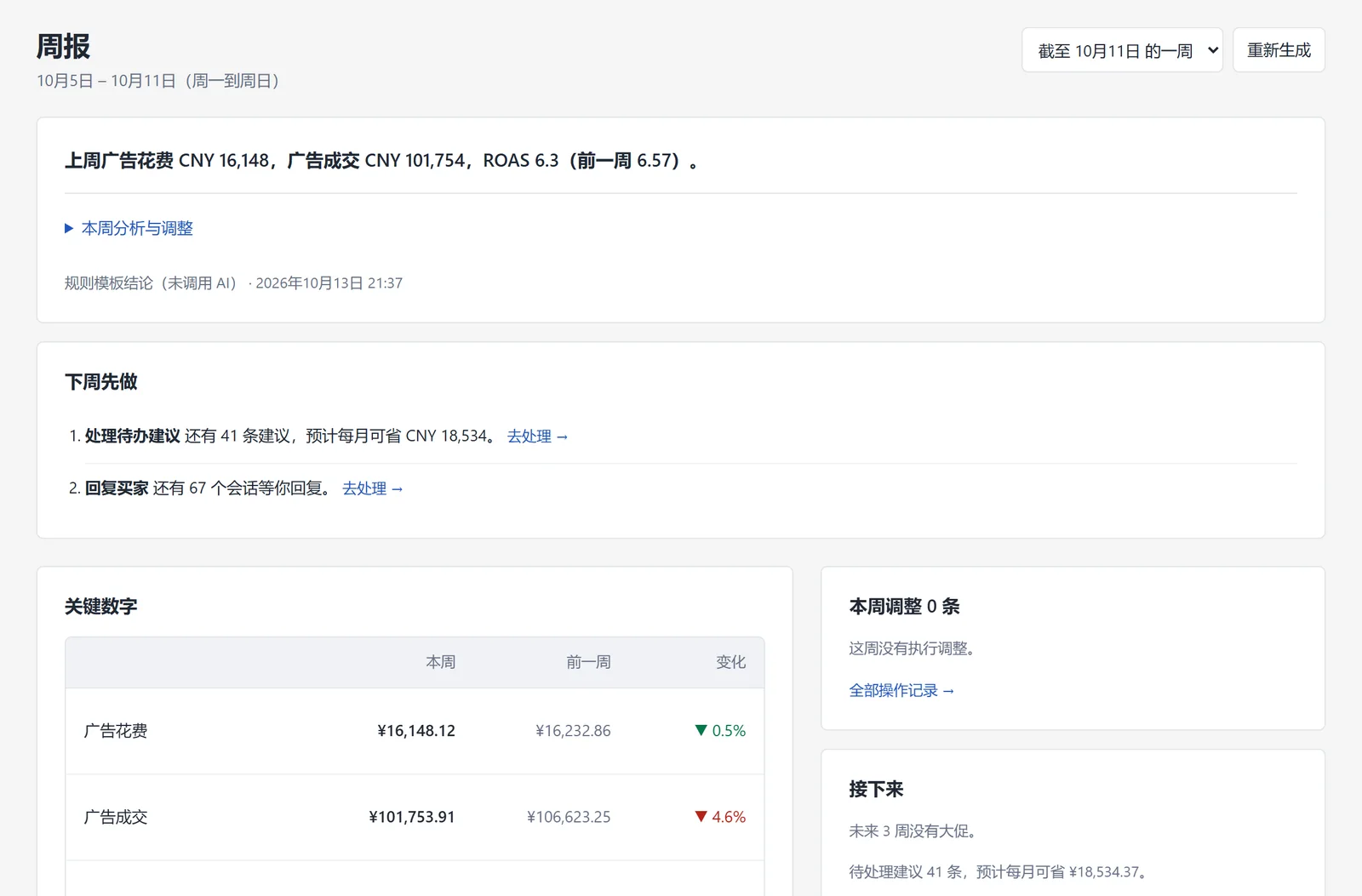This screenshot has height=896, width=1362.
Task: Select the timestamp 2026年10月13日 21:37
Action: (x=329, y=283)
